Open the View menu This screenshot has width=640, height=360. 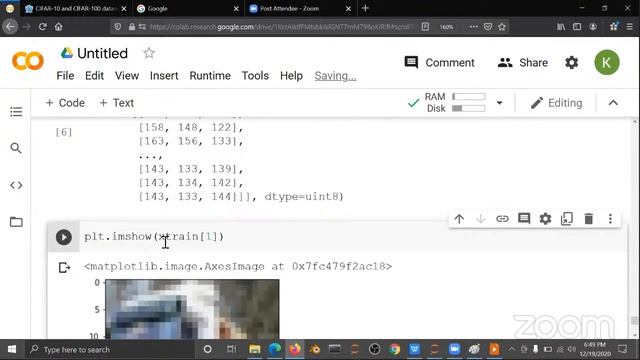[127, 76]
